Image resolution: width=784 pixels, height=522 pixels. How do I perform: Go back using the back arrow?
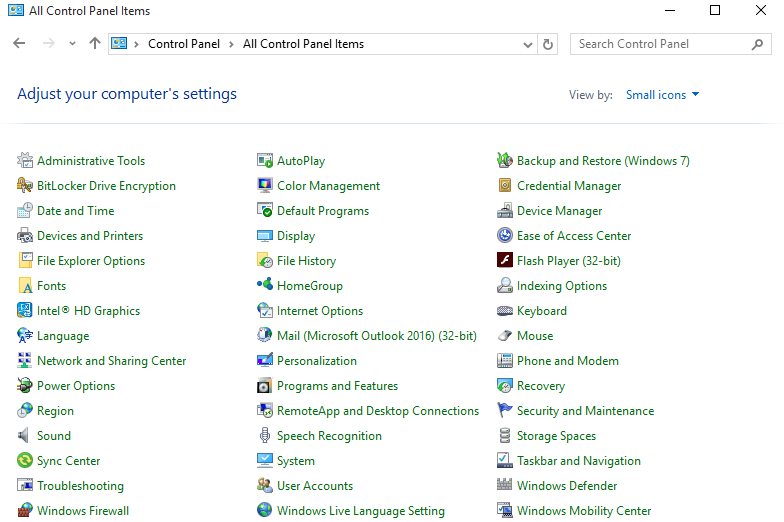pos(19,44)
